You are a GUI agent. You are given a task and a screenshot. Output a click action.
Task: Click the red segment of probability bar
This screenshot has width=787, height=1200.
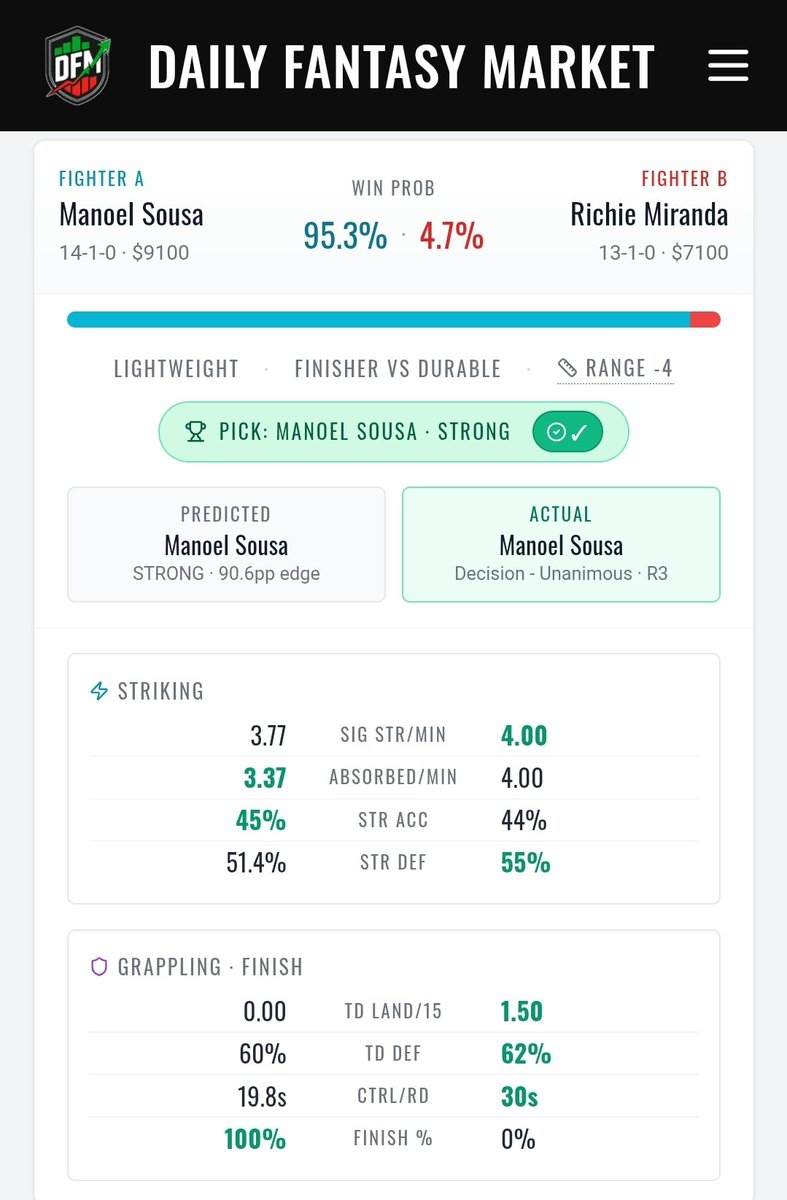[705, 320]
